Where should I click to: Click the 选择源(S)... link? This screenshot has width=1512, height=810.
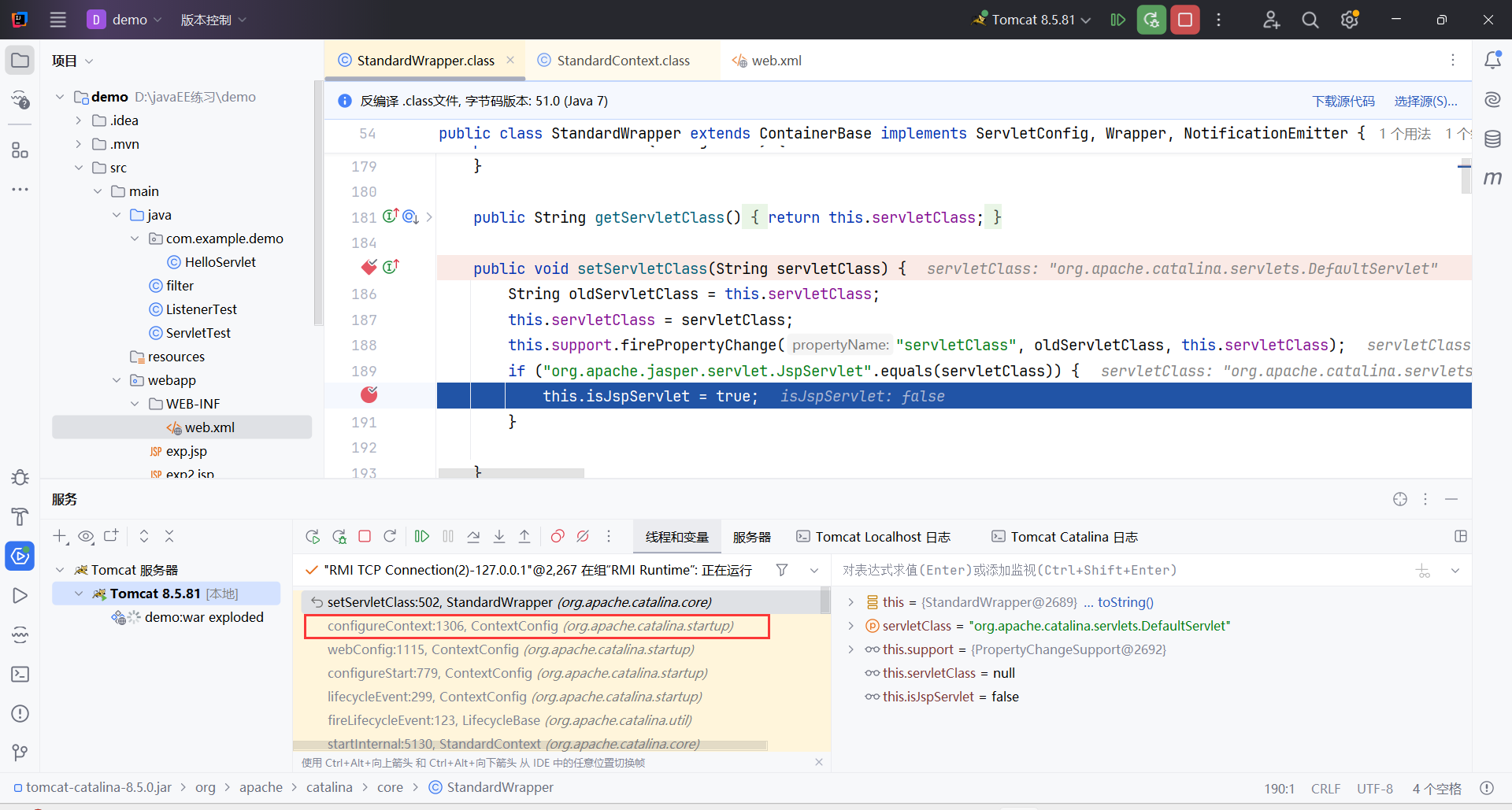[x=1425, y=101]
